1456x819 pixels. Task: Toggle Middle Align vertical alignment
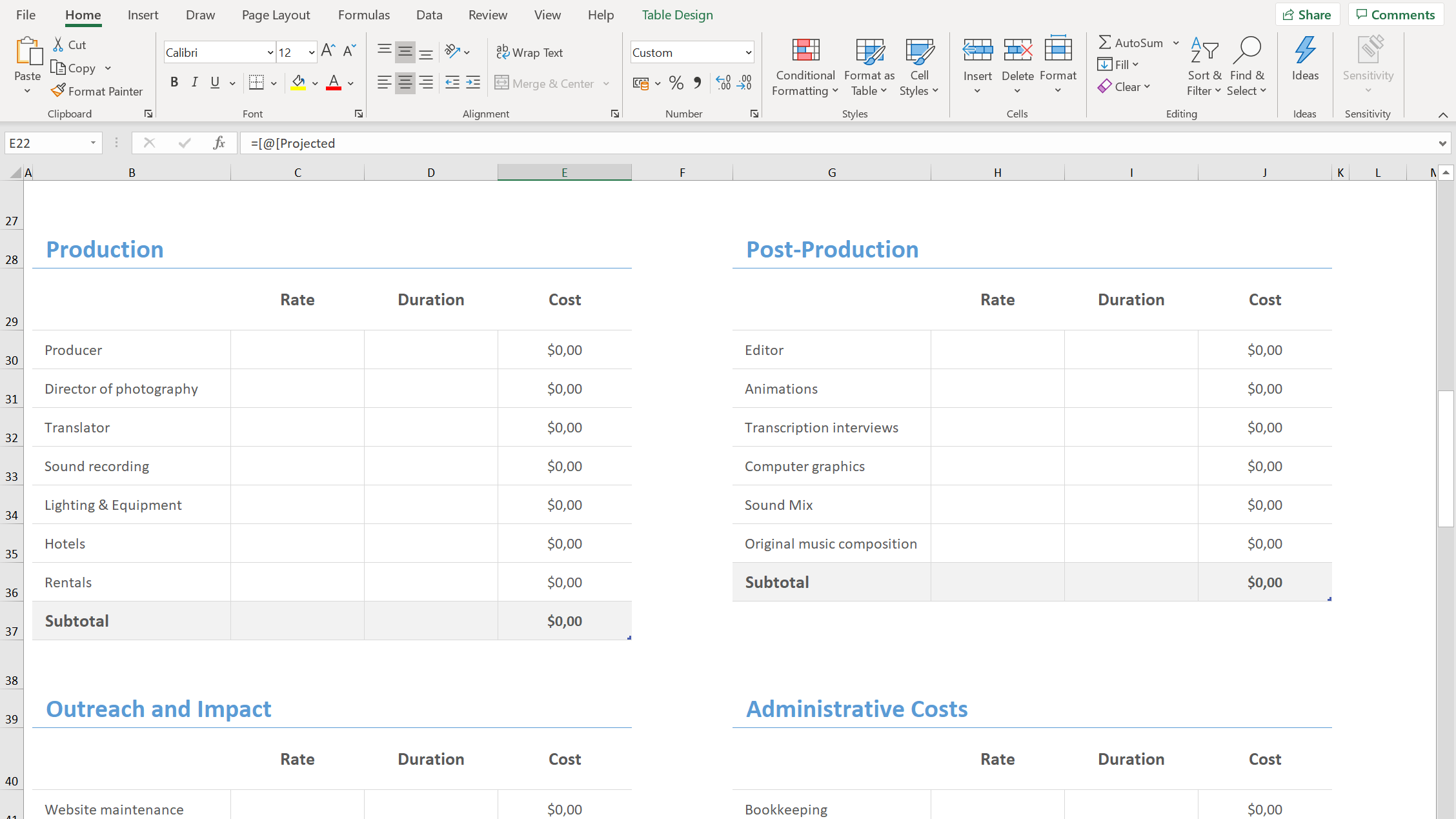click(x=405, y=52)
